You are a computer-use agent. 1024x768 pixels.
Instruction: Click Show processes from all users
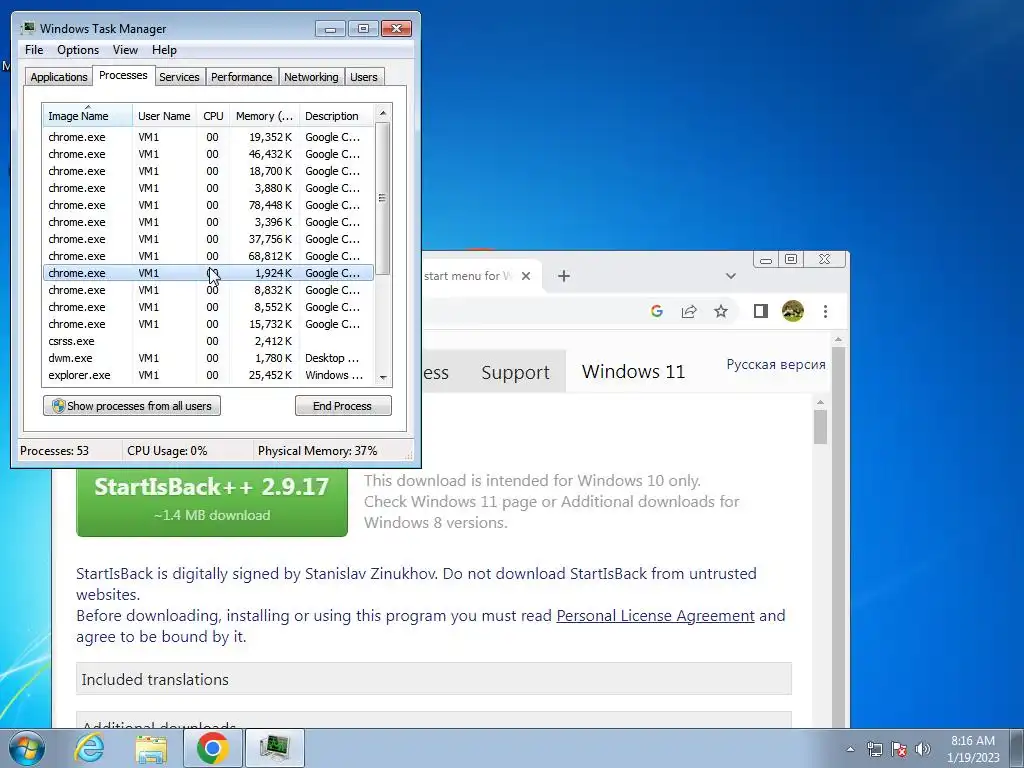click(x=132, y=406)
